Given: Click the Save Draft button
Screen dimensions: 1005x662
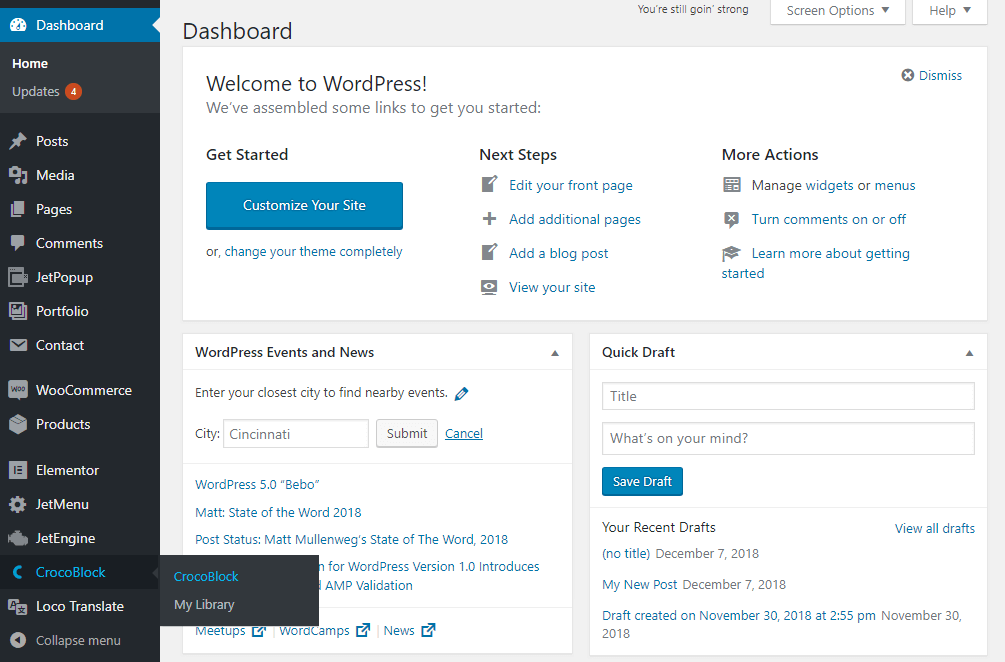Looking at the screenshot, I should point(642,481).
